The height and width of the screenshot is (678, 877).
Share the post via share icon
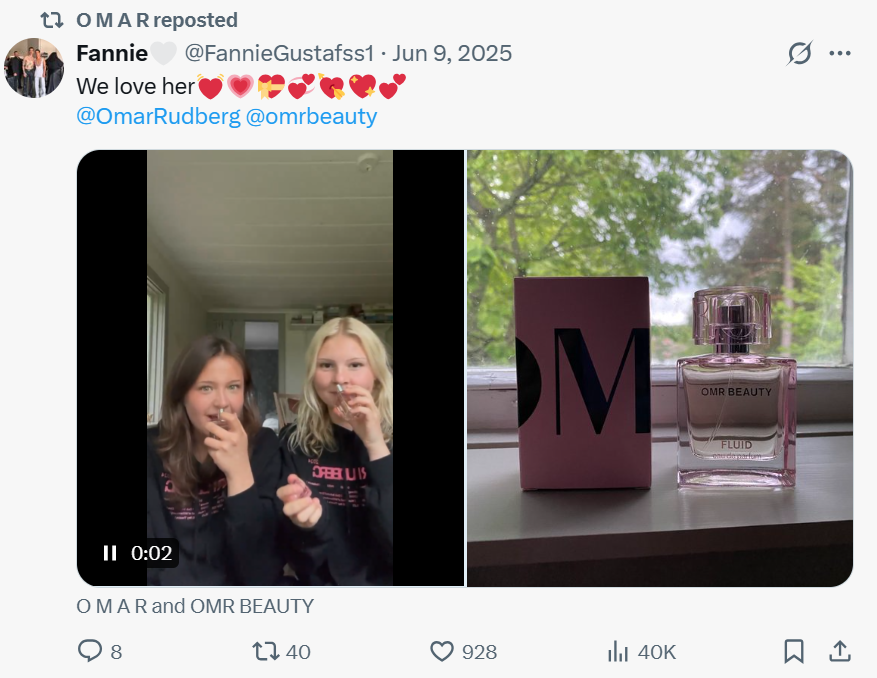(840, 652)
